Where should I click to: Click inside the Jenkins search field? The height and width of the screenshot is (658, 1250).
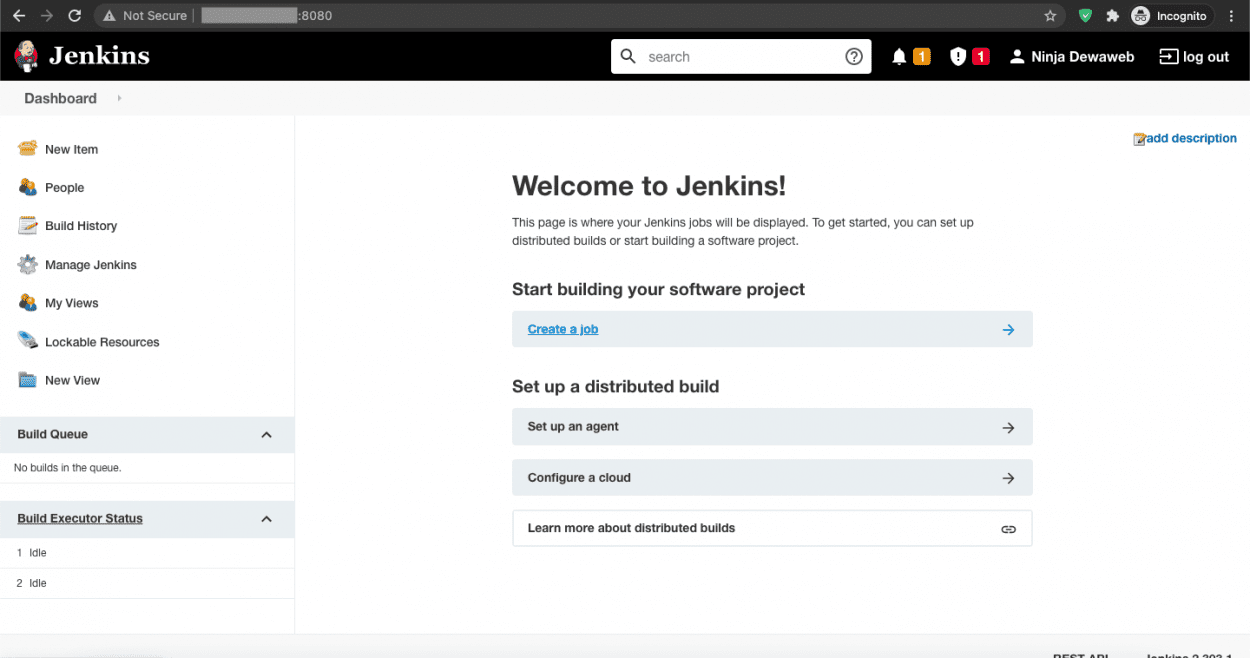pyautogui.click(x=740, y=57)
